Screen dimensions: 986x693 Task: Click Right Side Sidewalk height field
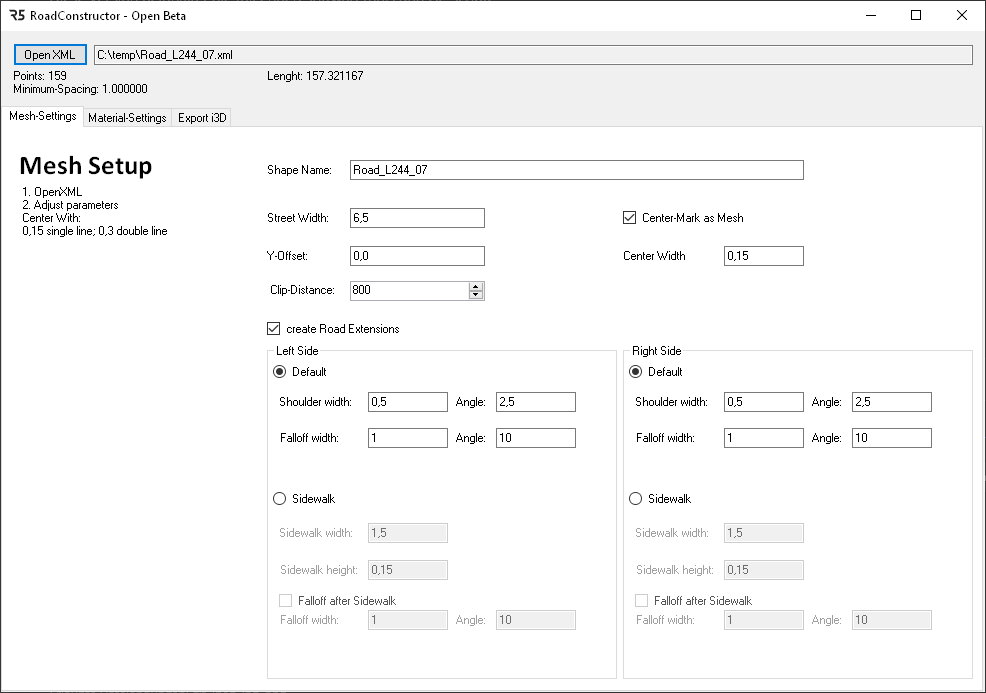point(764,570)
